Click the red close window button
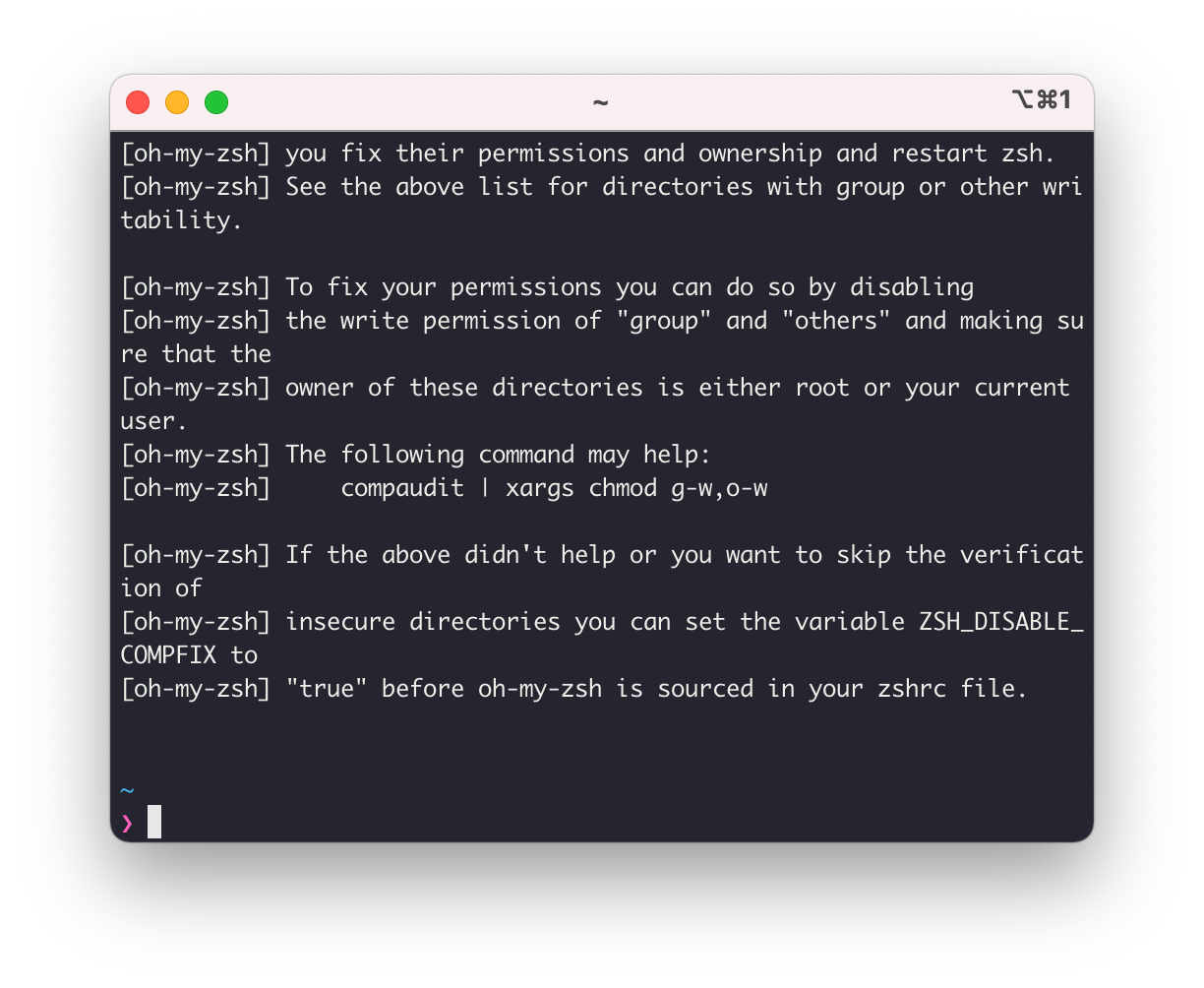This screenshot has width=1204, height=988. pos(138,102)
